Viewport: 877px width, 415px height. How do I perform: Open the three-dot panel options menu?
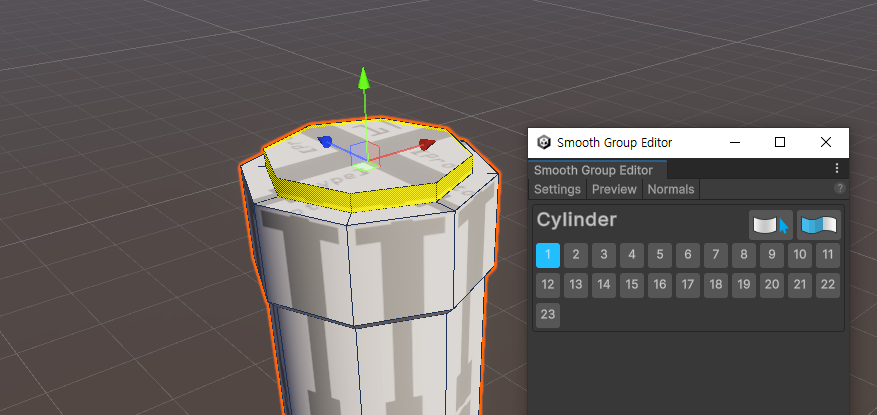[x=837, y=170]
